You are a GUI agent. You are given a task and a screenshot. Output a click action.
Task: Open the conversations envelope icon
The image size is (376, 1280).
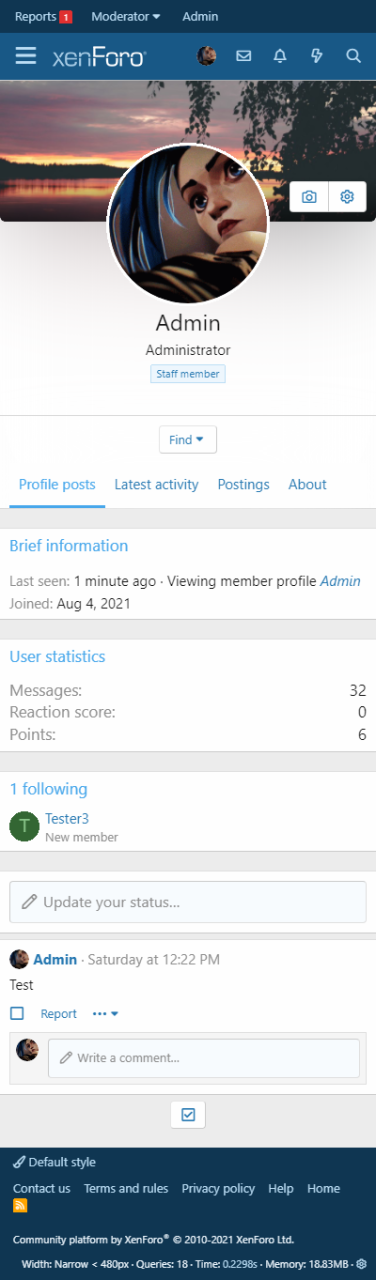(x=243, y=56)
